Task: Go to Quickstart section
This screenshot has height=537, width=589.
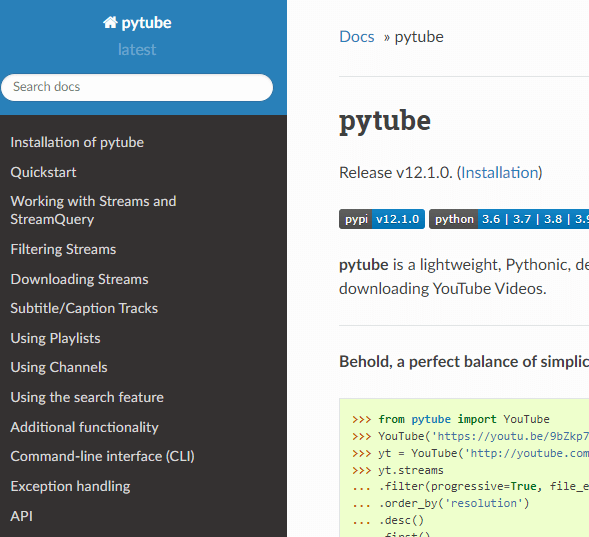Action: (x=43, y=172)
